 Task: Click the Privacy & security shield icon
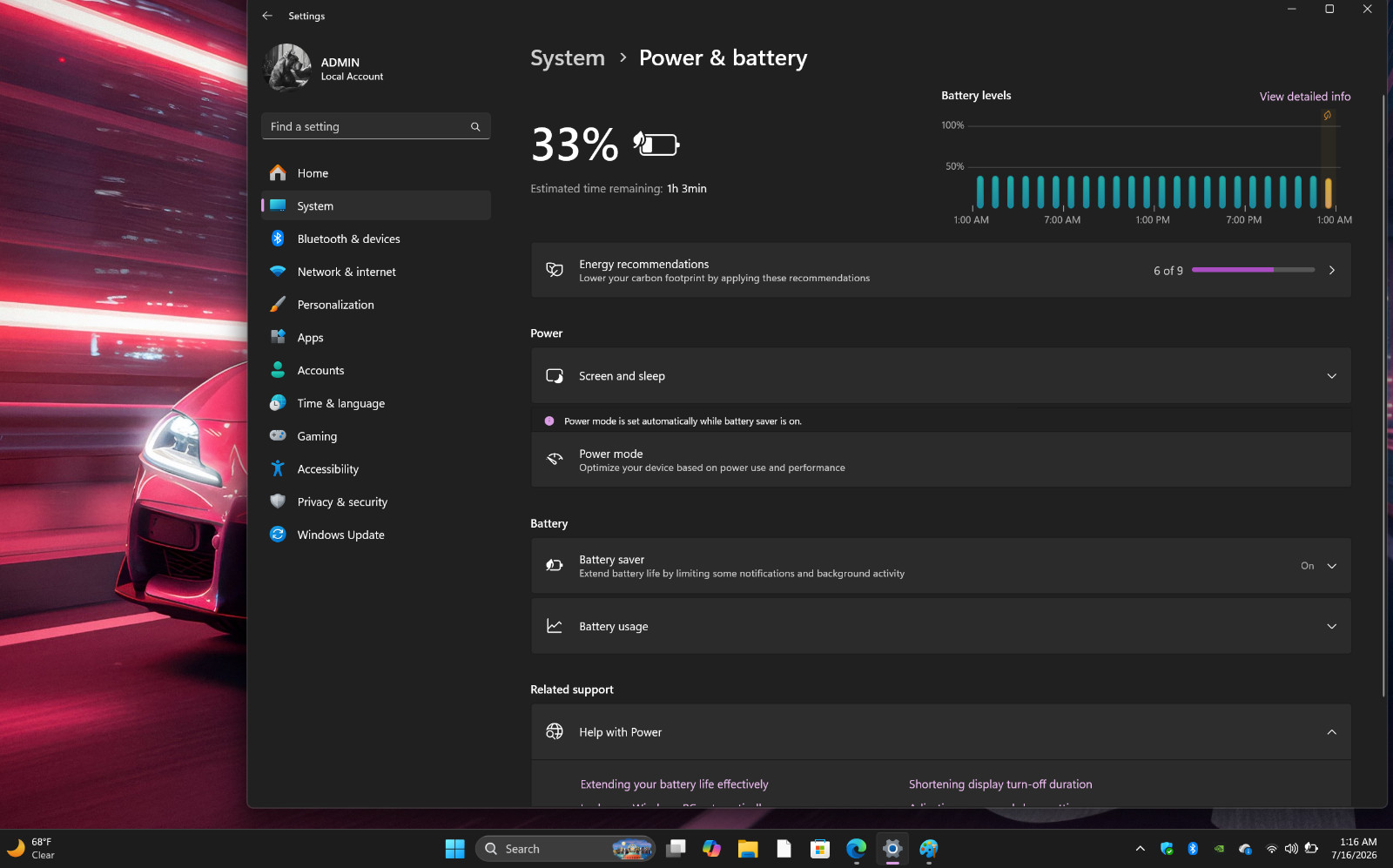tap(278, 501)
